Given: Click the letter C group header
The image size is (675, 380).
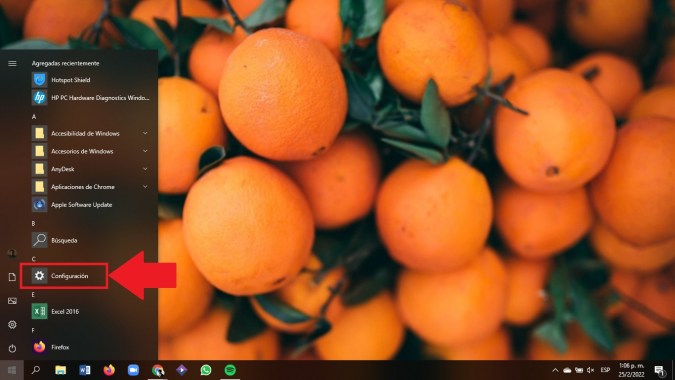Looking at the screenshot, I should 34,259.
